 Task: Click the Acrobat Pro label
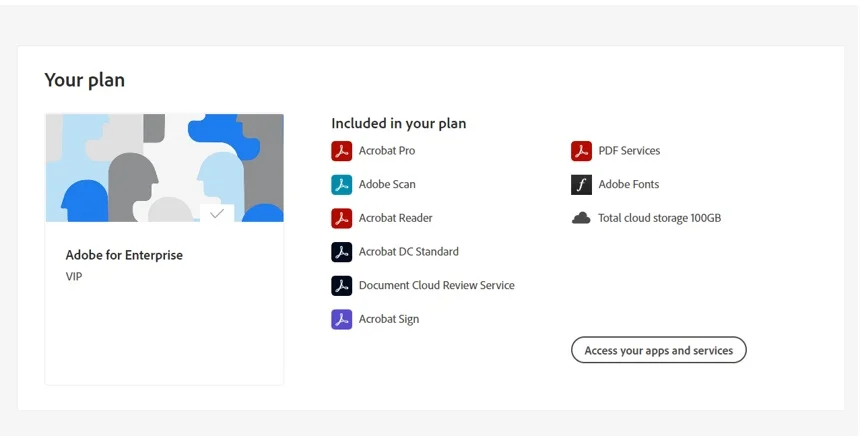[387, 151]
